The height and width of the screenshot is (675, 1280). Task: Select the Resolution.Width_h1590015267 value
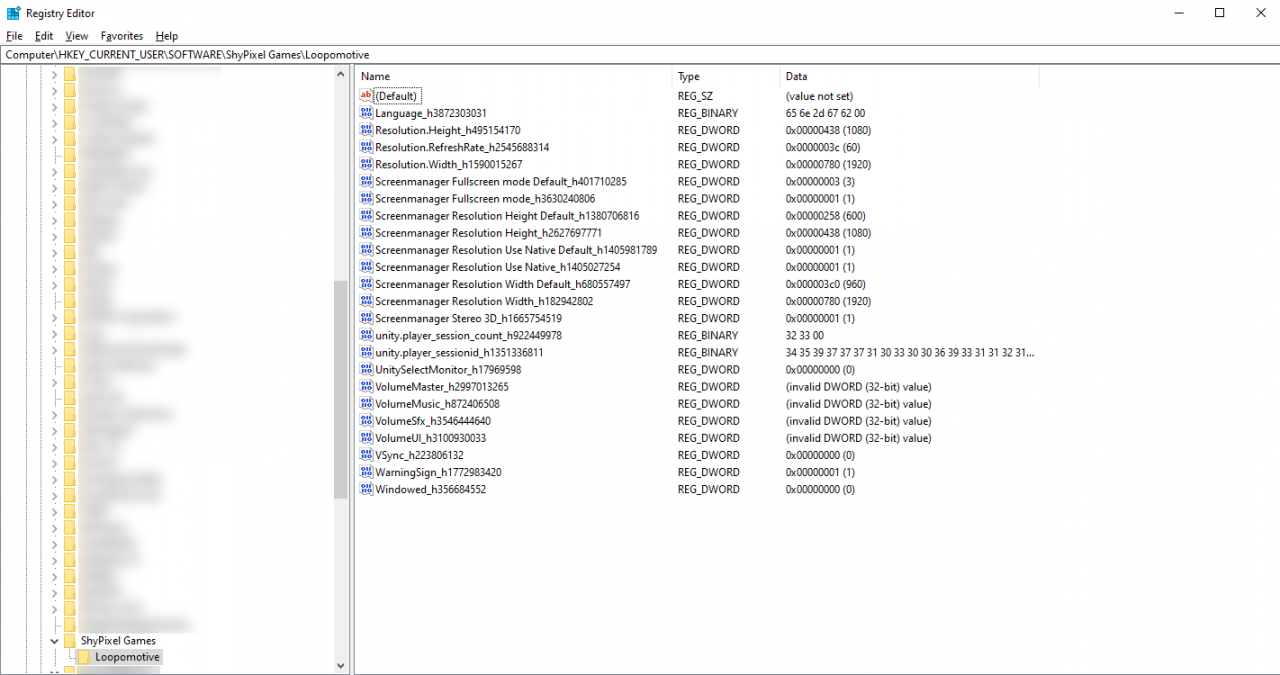[x=448, y=165]
